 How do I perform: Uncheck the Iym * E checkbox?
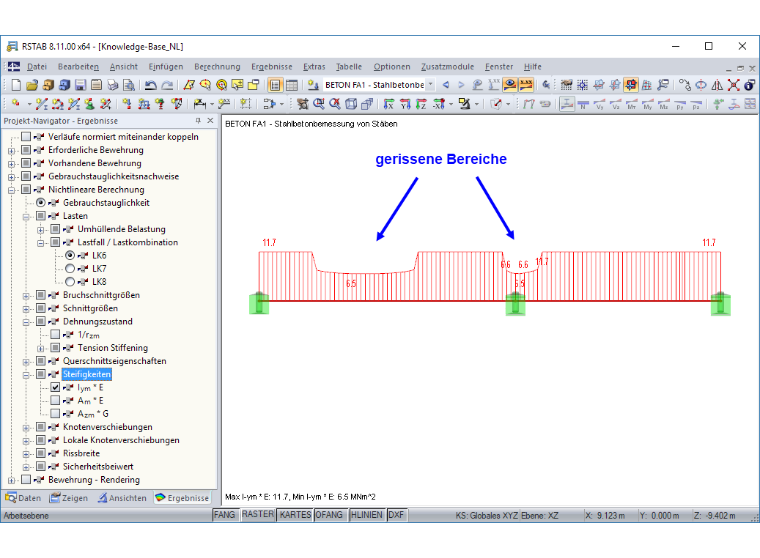click(x=55, y=387)
